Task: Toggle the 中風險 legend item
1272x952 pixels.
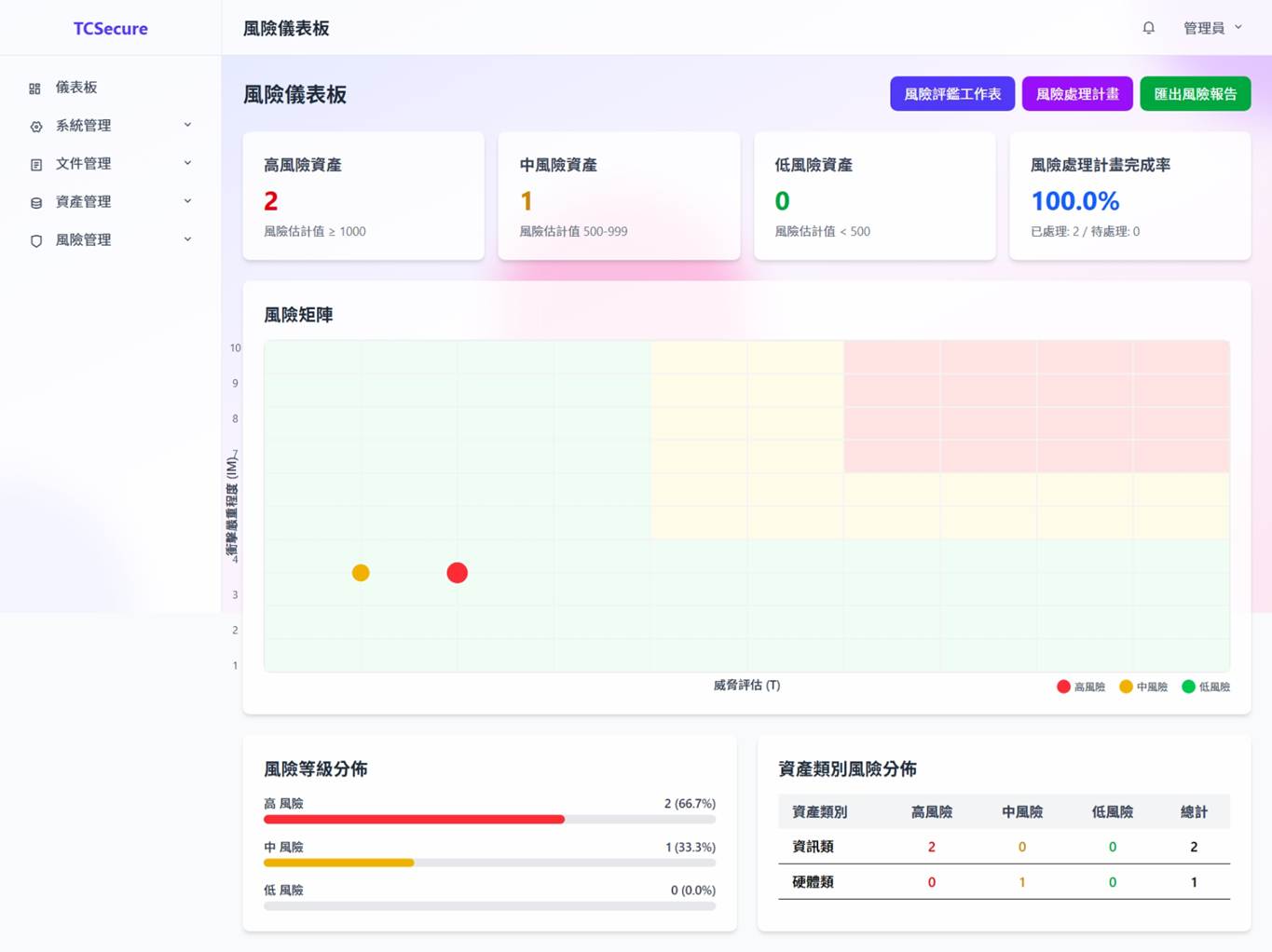Action: pyautogui.click(x=1143, y=687)
